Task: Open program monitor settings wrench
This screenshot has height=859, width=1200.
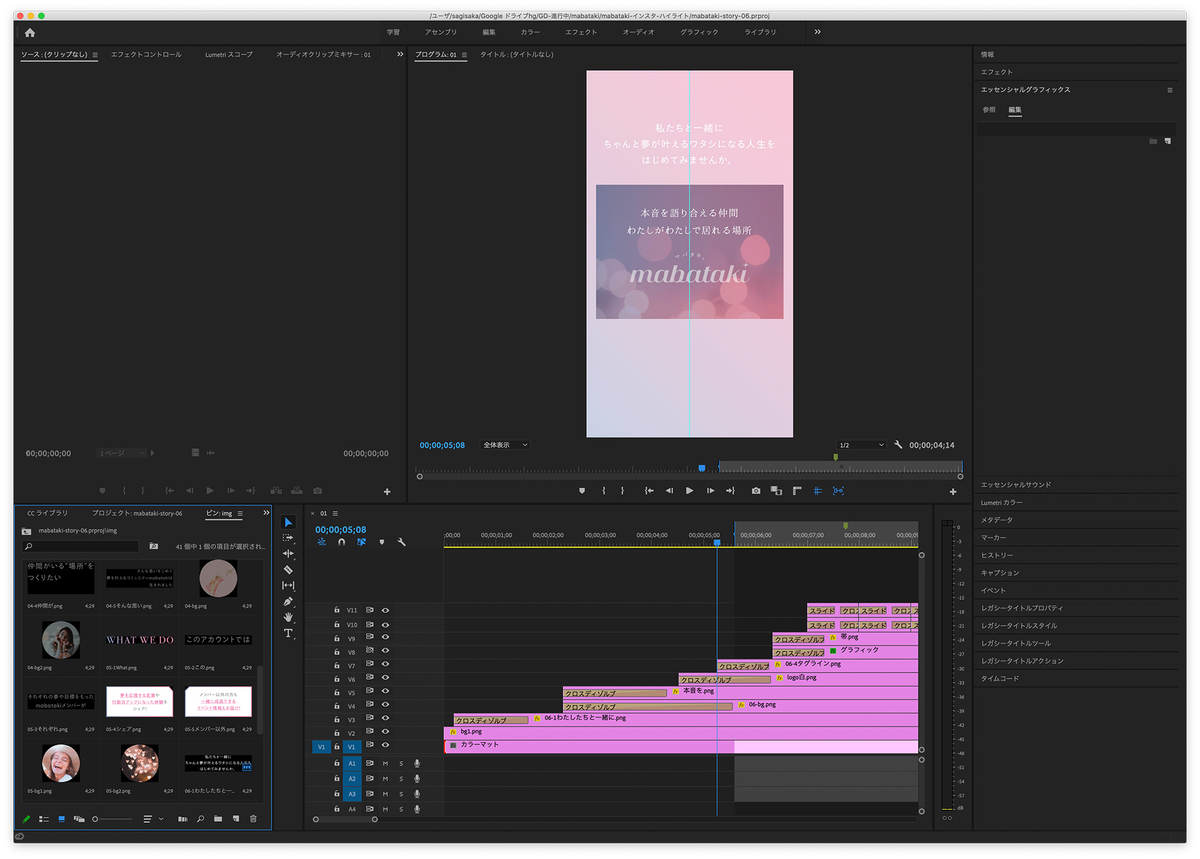Action: (x=898, y=445)
